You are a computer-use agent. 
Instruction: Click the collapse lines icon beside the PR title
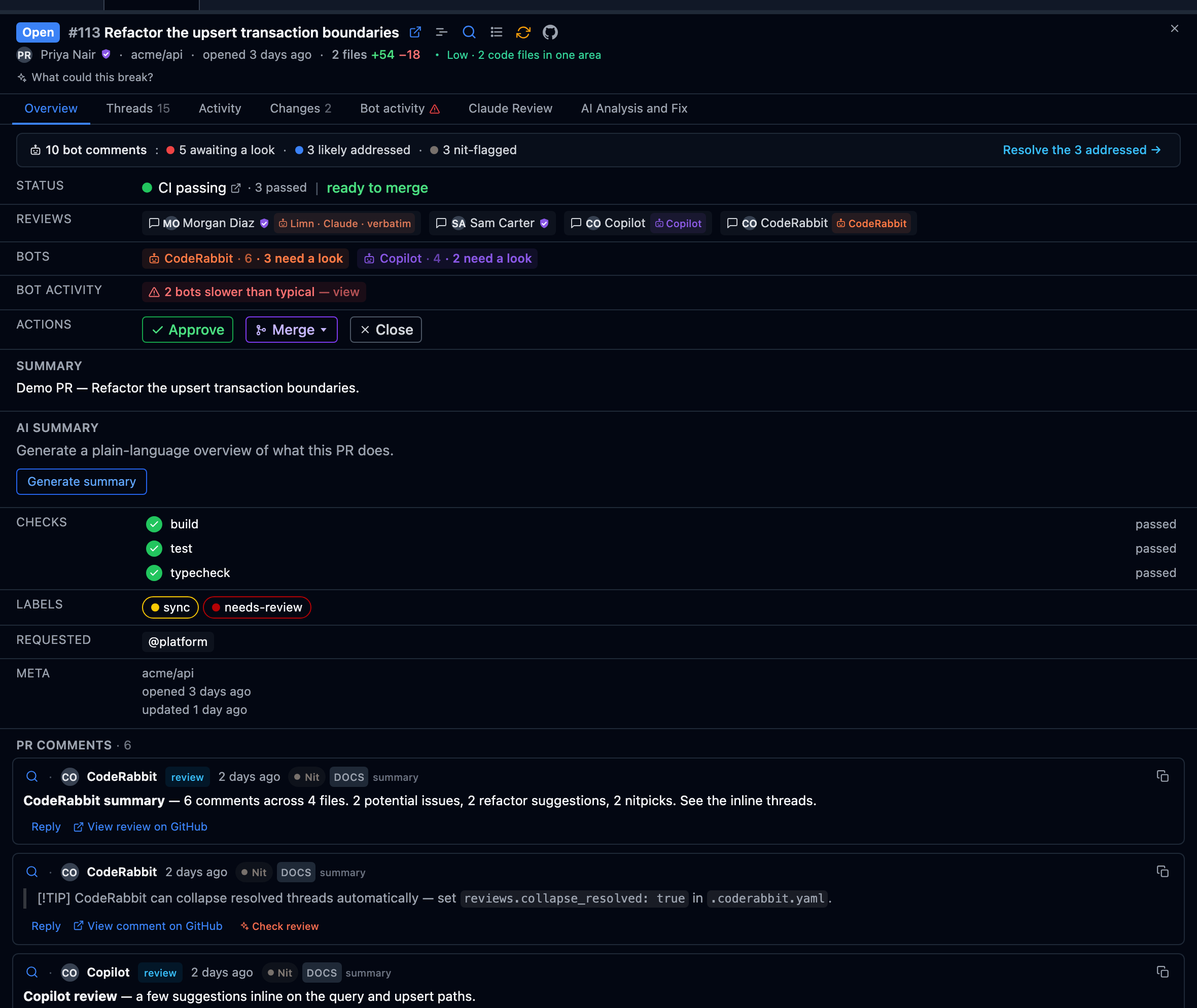point(441,32)
